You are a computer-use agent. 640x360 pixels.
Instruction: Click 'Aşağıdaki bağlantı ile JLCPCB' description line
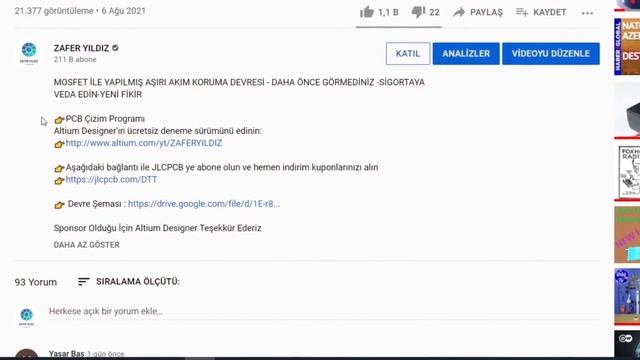coord(222,167)
